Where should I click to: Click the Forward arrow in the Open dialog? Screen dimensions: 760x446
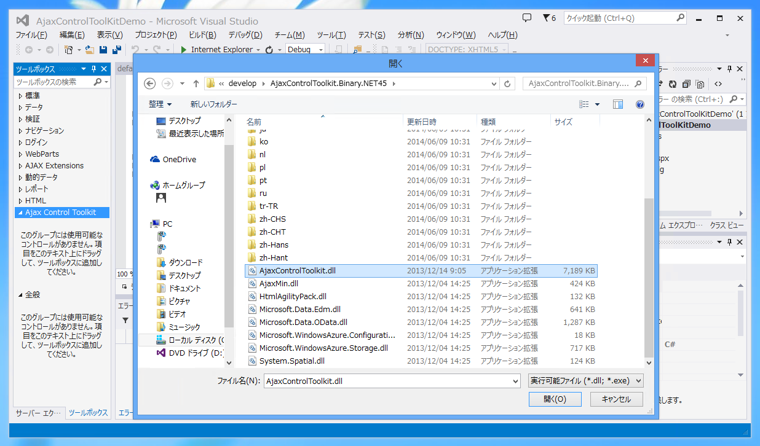pyautogui.click(x=167, y=83)
